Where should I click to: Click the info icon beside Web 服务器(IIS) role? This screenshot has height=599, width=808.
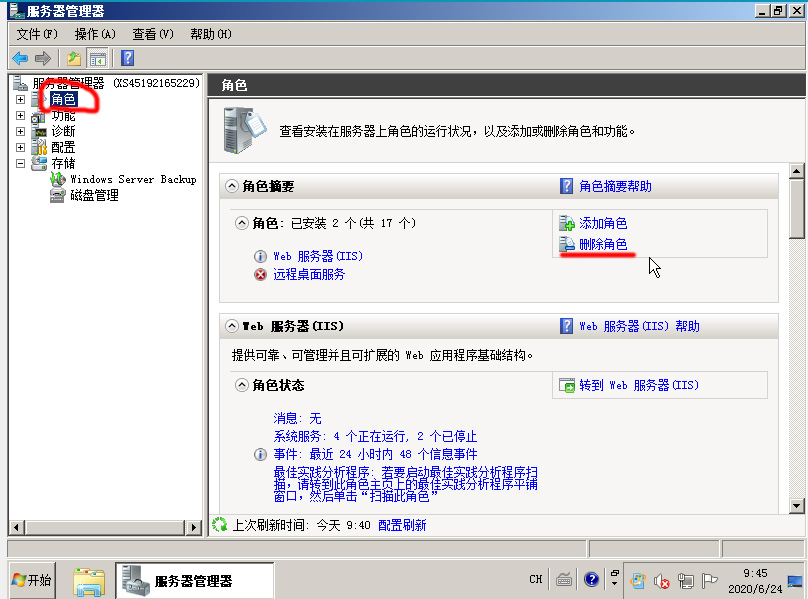tap(260, 256)
